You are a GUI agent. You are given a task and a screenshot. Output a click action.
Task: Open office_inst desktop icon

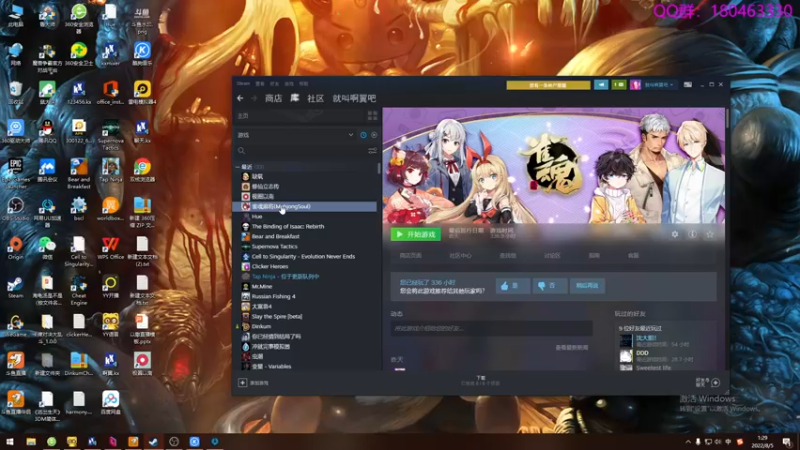click(110, 92)
